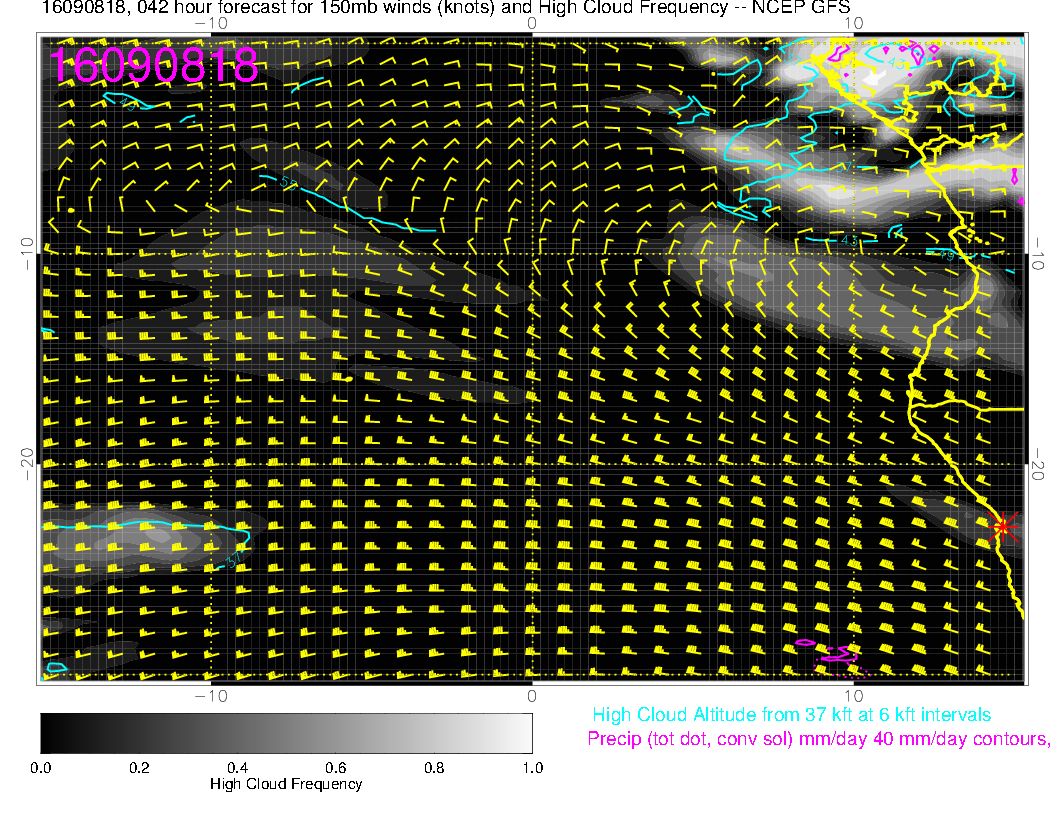Viewport: 1056px width, 816px height.
Task: Click the top axis longitude label 10
Action: 853,24
